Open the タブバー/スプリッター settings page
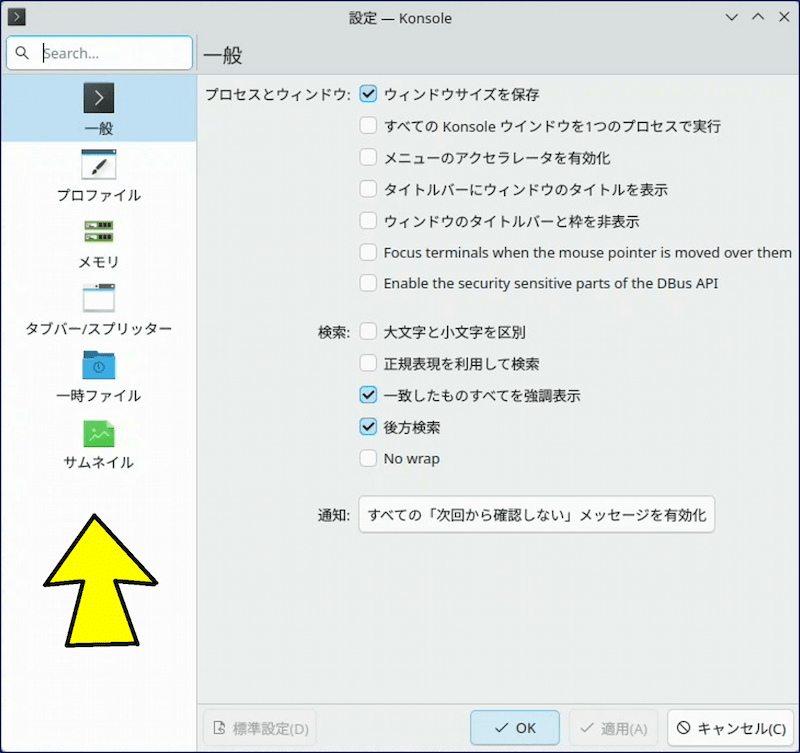800x753 pixels. [x=98, y=299]
